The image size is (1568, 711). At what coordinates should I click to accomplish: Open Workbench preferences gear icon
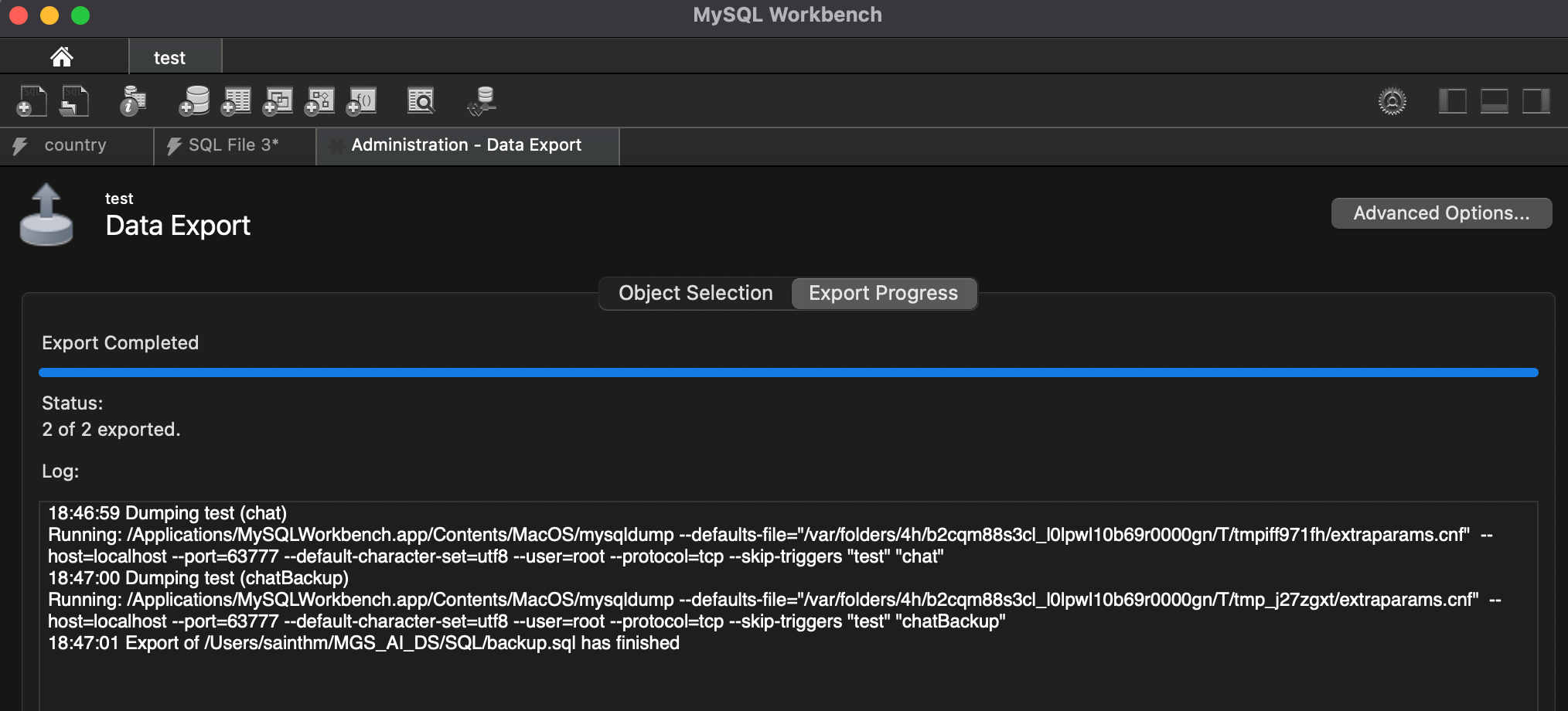pos(1392,101)
